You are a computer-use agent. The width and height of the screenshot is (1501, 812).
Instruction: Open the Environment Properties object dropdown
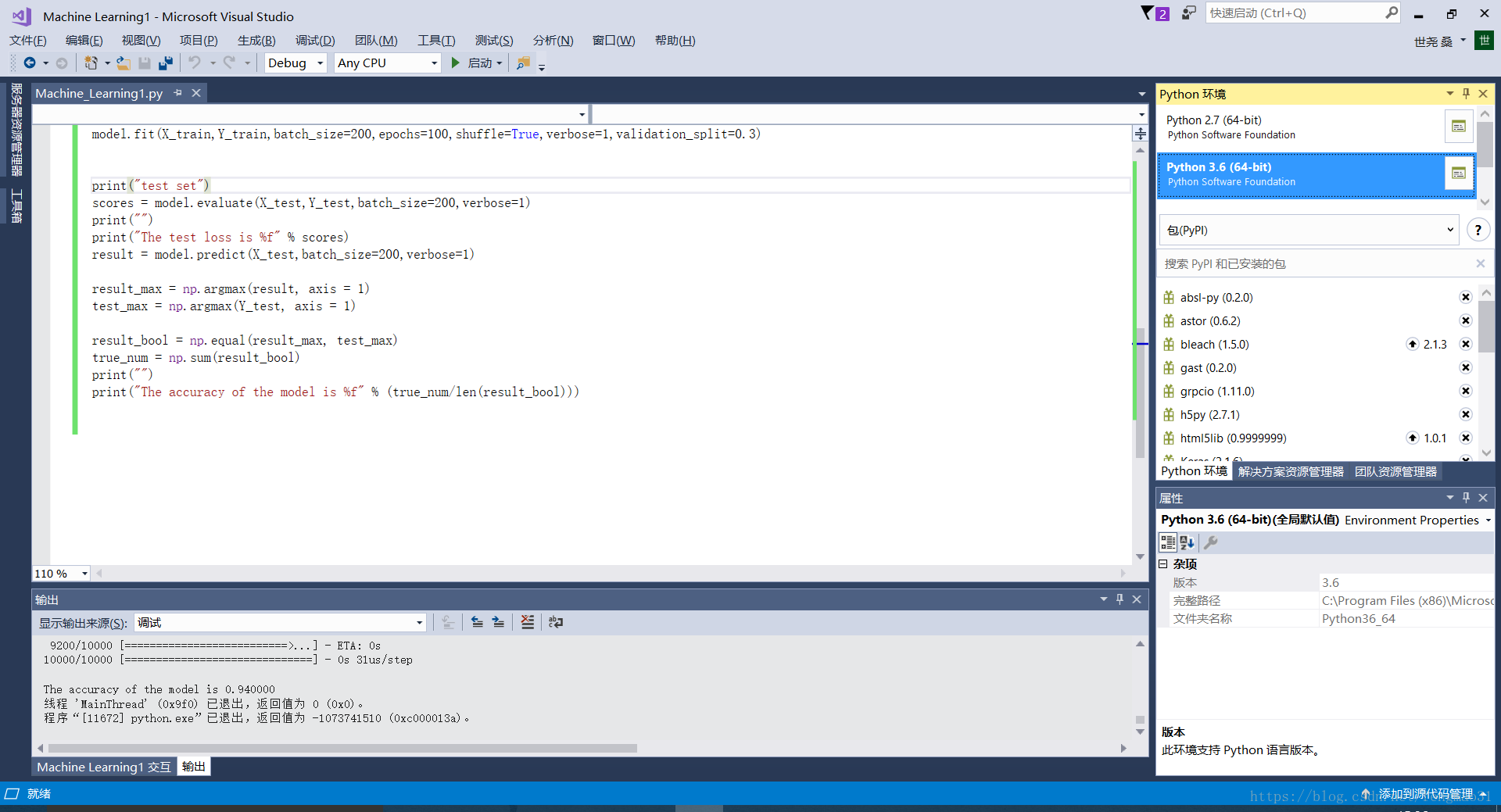coord(1488,520)
